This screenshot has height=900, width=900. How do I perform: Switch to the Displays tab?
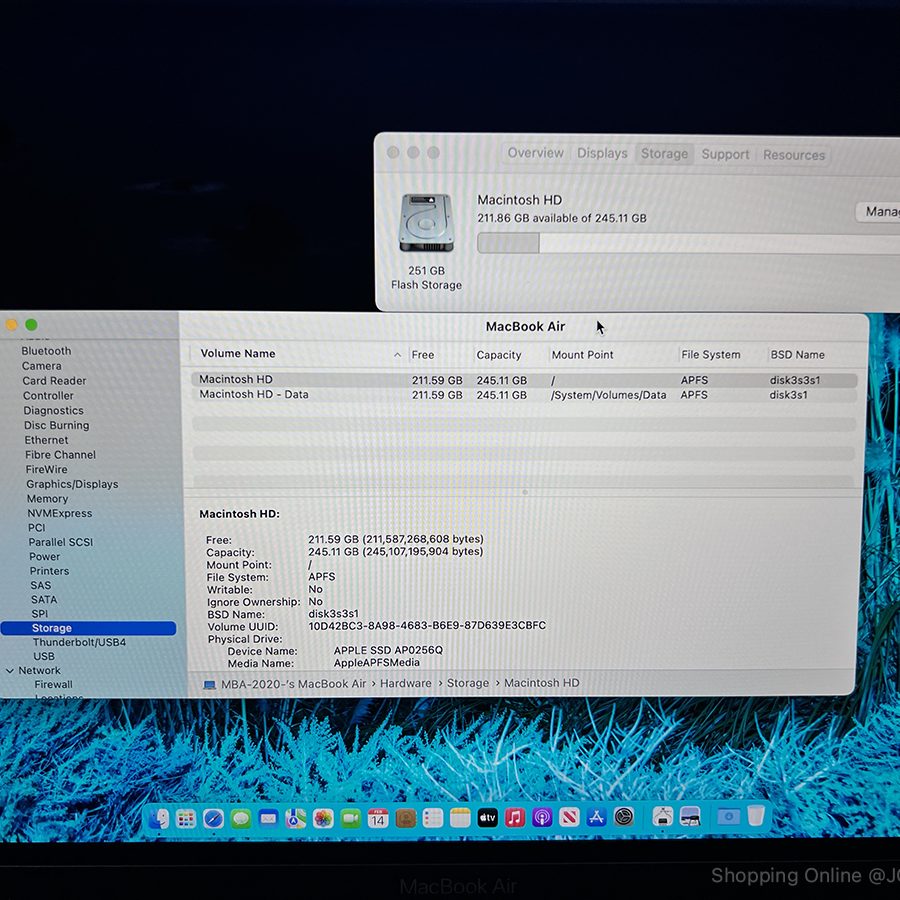(x=602, y=154)
